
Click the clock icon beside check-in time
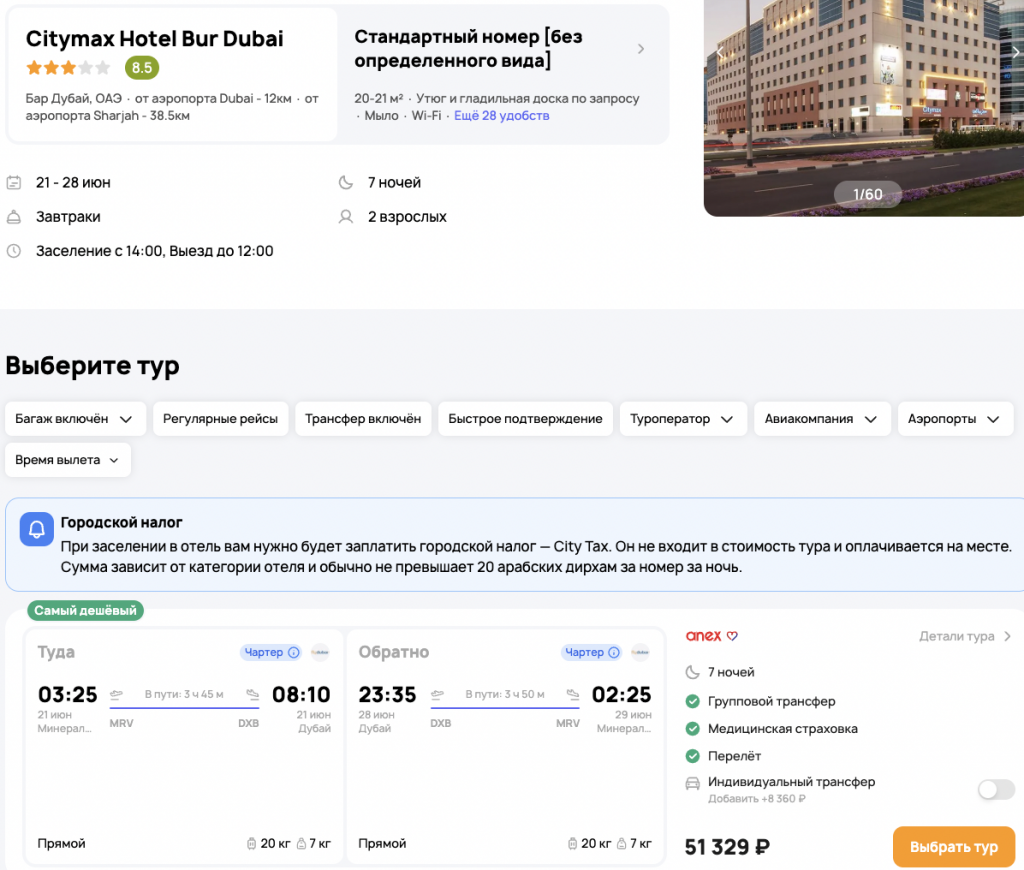coord(14,251)
